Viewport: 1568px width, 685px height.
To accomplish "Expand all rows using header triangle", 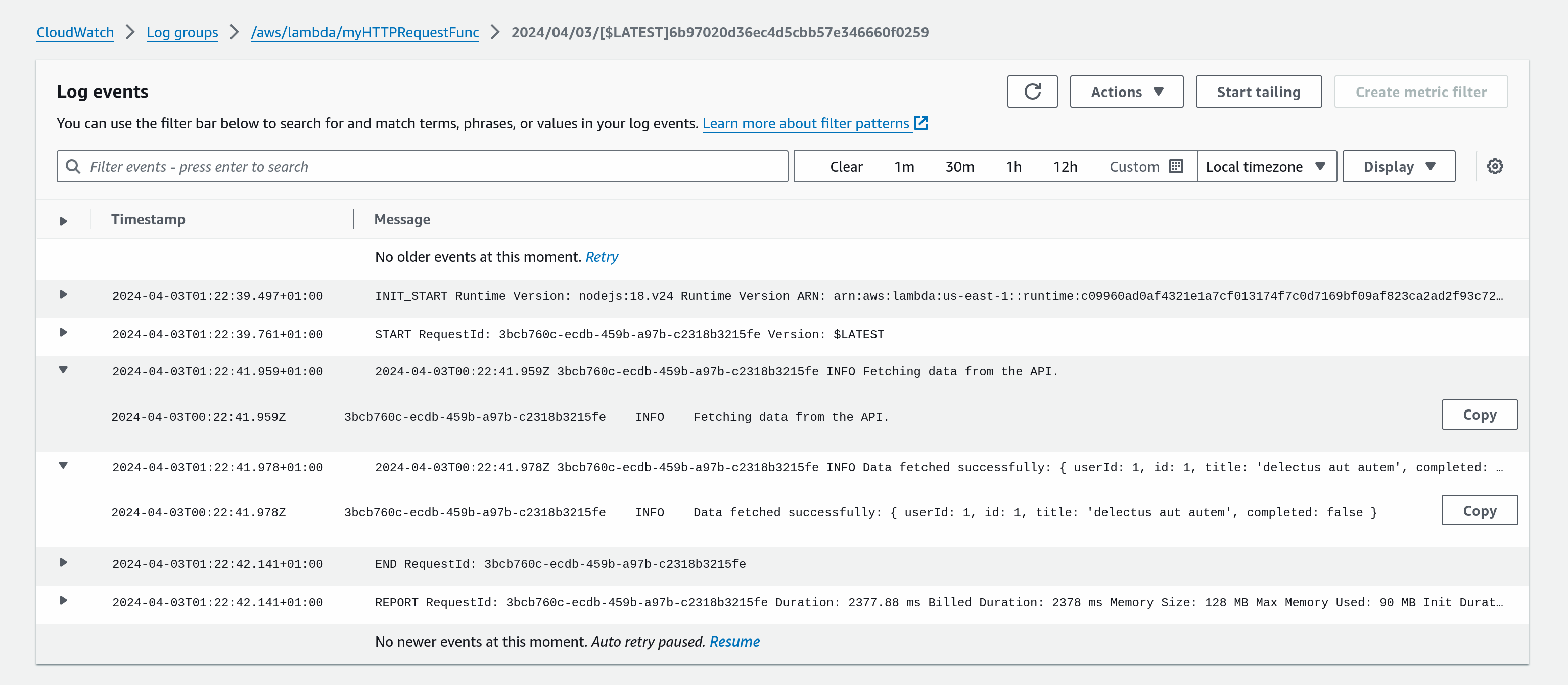I will (63, 221).
